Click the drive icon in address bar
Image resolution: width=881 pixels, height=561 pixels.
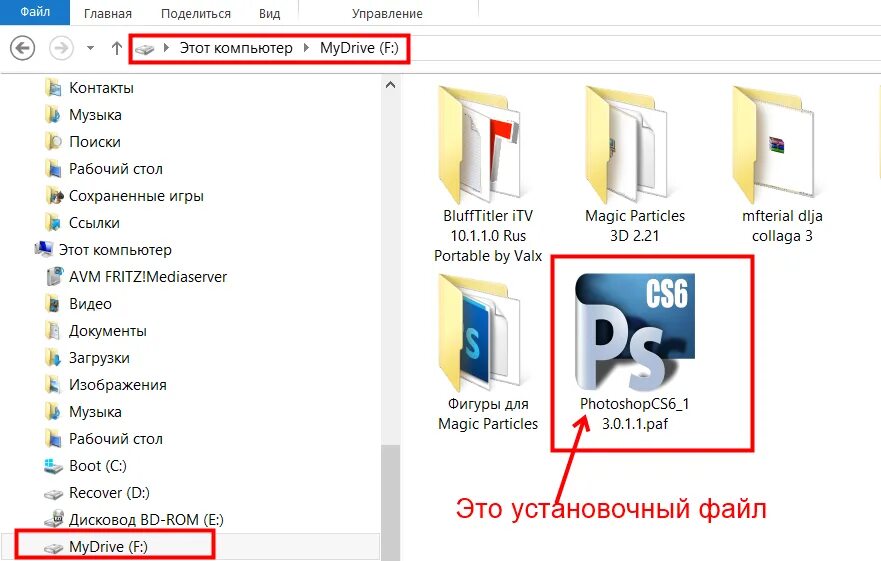click(x=145, y=49)
